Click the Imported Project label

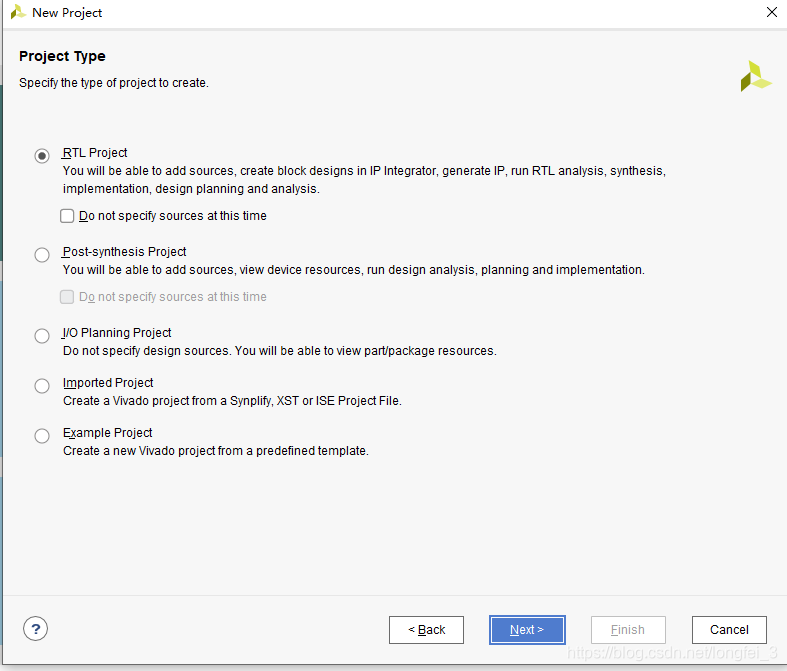108,383
